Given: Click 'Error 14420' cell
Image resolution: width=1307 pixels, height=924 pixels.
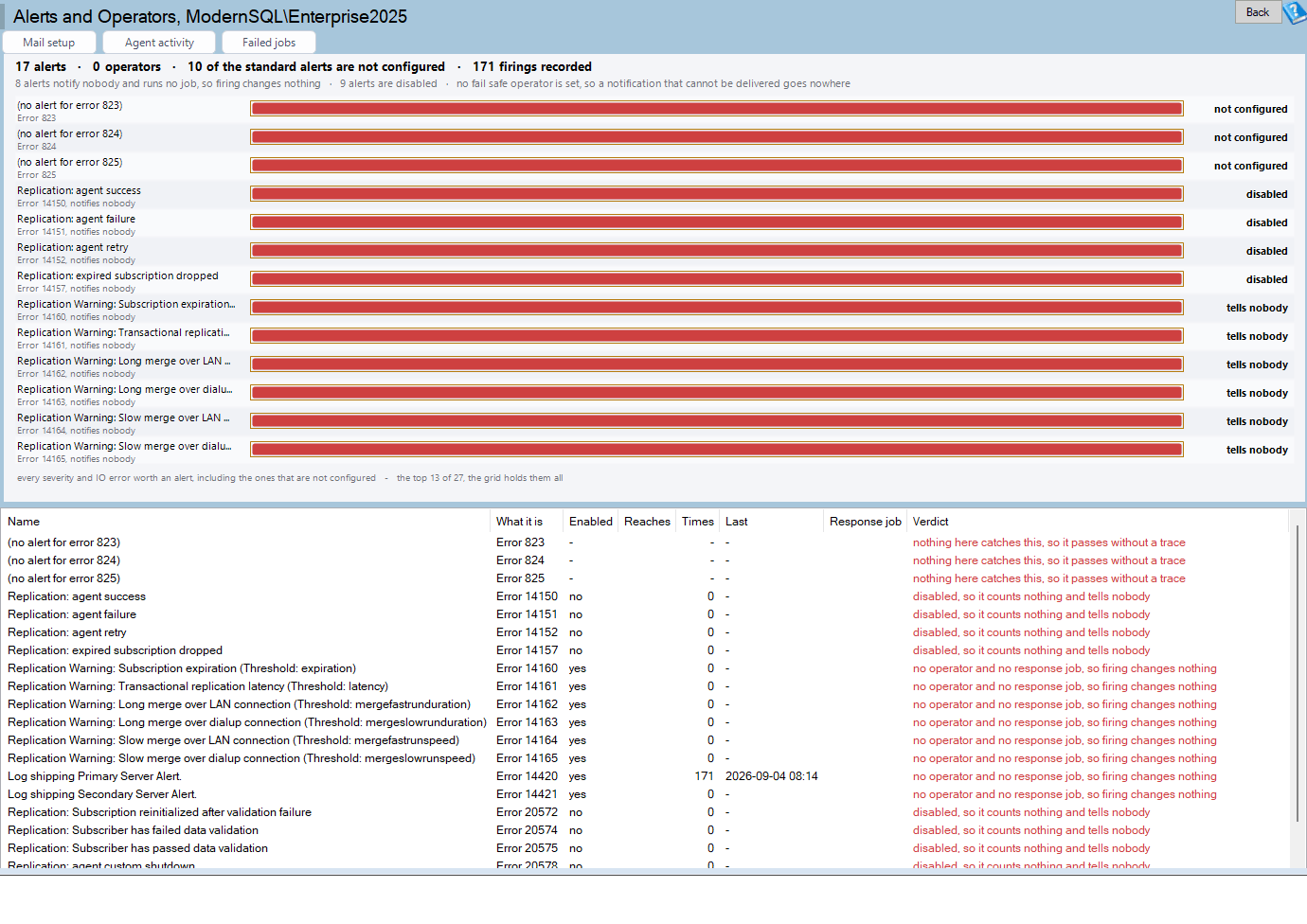Looking at the screenshot, I should coord(527,776).
